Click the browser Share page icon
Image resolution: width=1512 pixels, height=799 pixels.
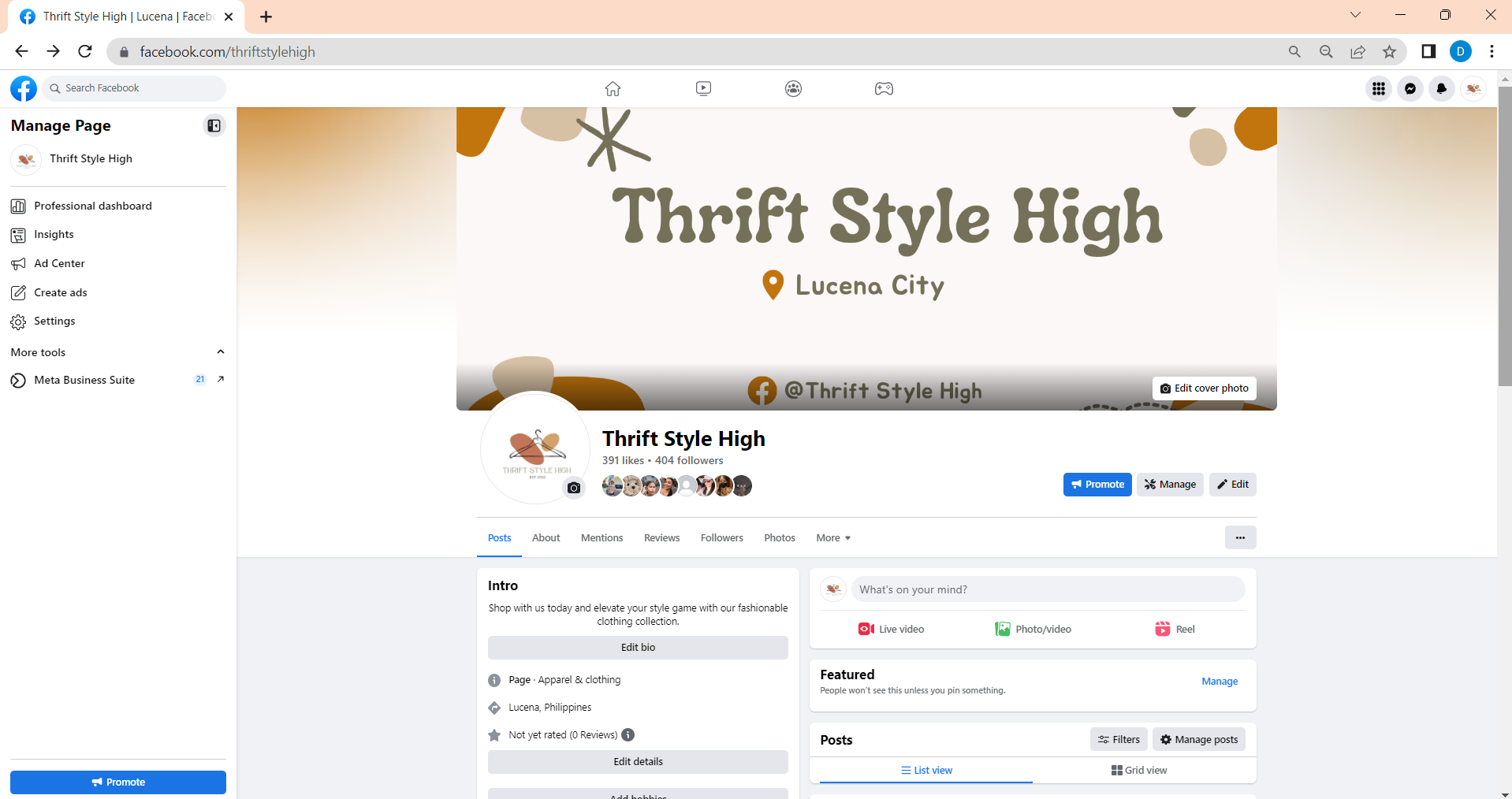click(1357, 52)
